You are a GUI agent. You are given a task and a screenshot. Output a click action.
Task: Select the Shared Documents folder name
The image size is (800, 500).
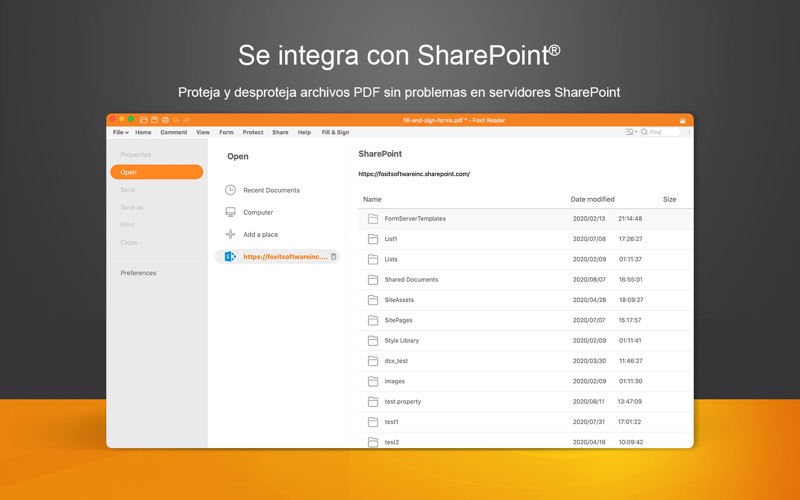pyautogui.click(x=411, y=280)
